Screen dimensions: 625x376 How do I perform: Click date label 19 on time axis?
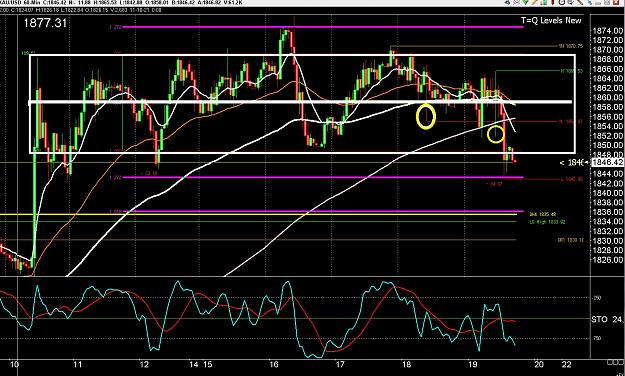click(x=473, y=365)
